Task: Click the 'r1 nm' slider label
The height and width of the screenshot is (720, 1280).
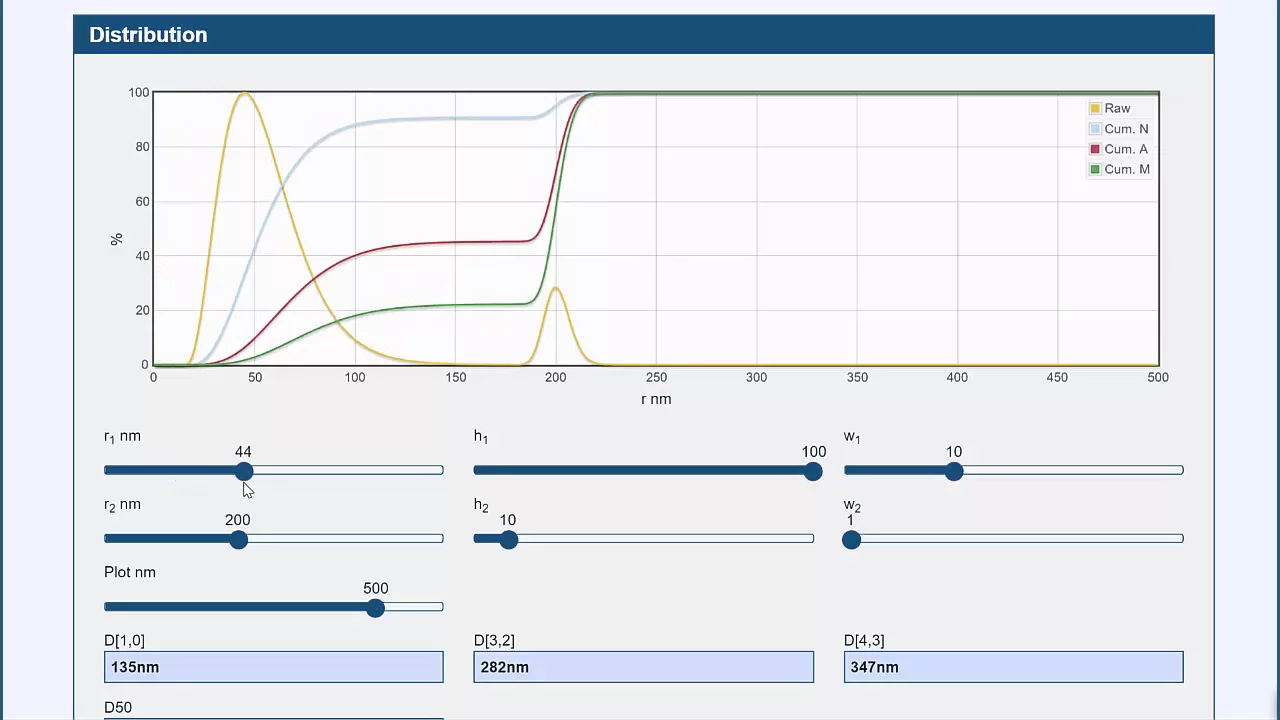Action: pyautogui.click(x=122, y=437)
